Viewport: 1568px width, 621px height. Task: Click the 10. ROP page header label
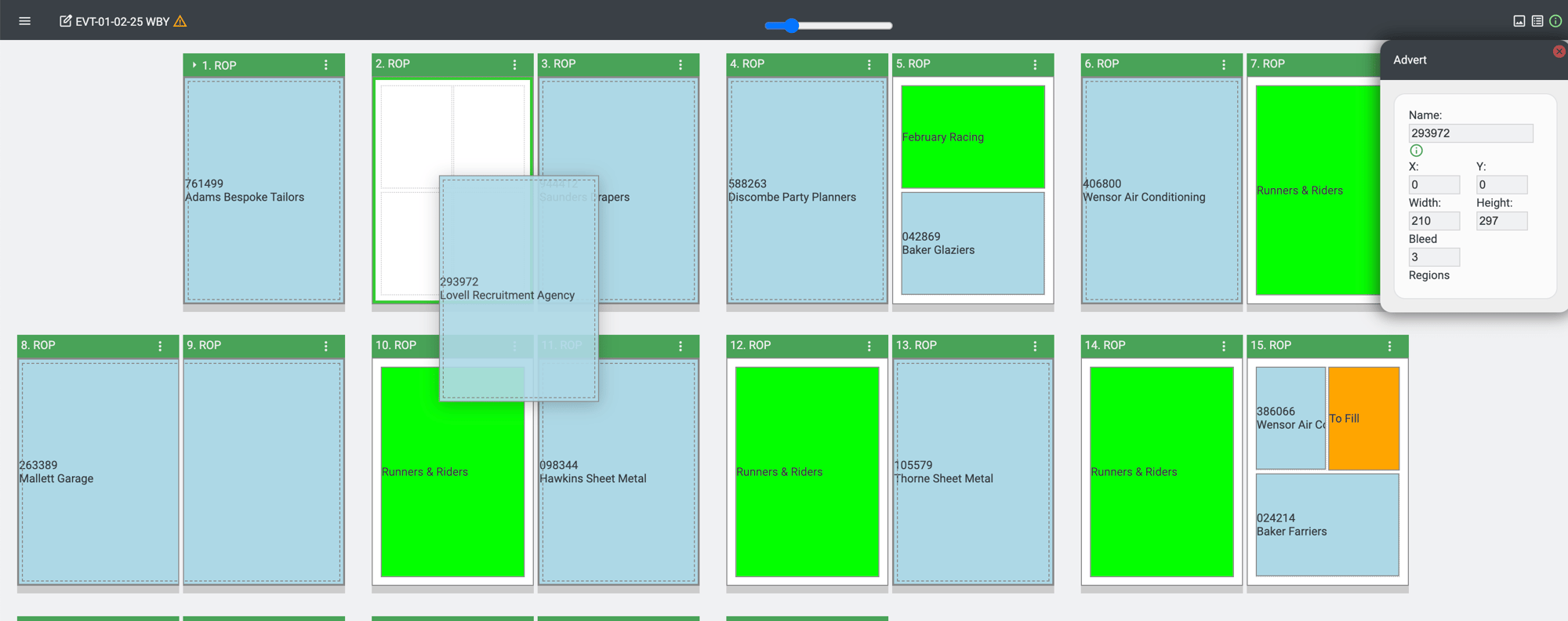(396, 345)
